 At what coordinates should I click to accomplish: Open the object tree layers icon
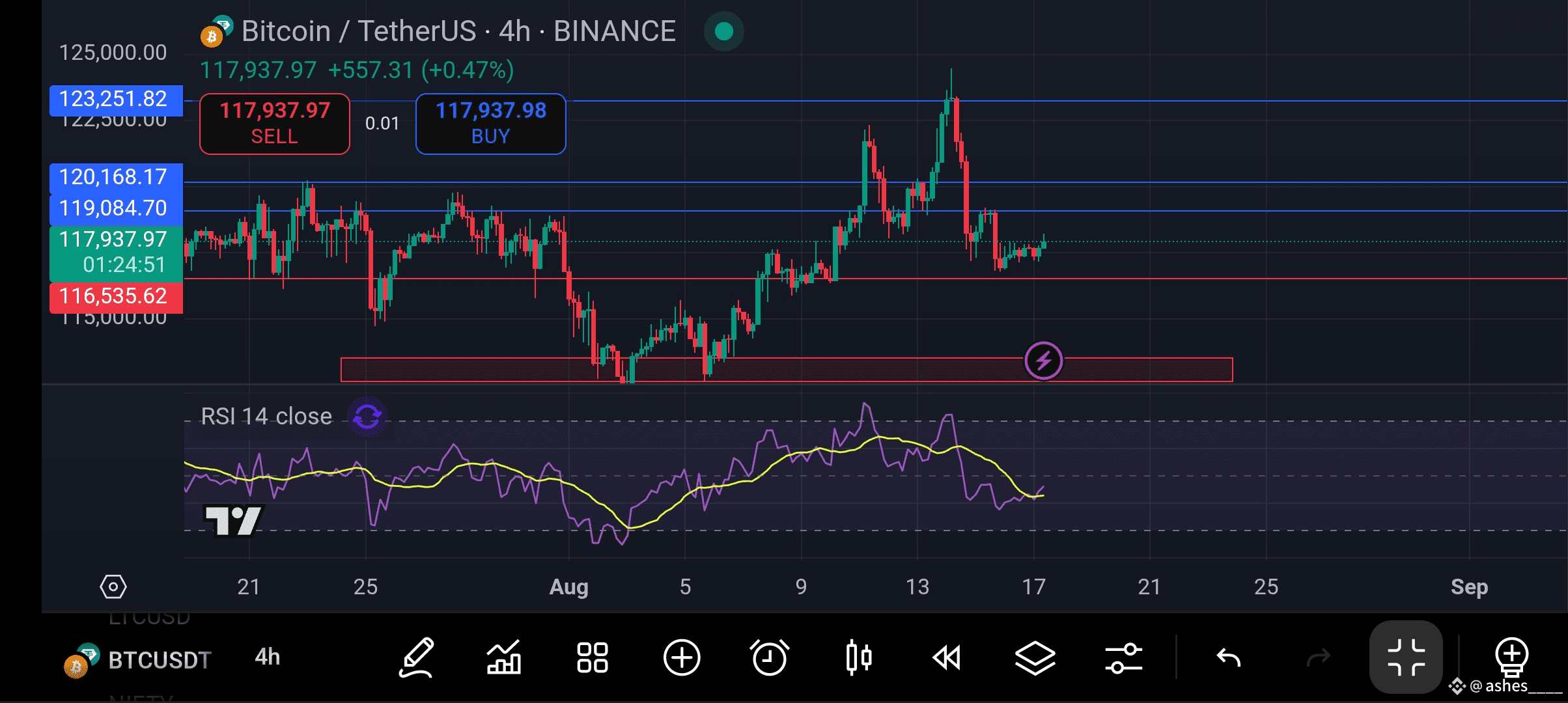tap(1035, 657)
